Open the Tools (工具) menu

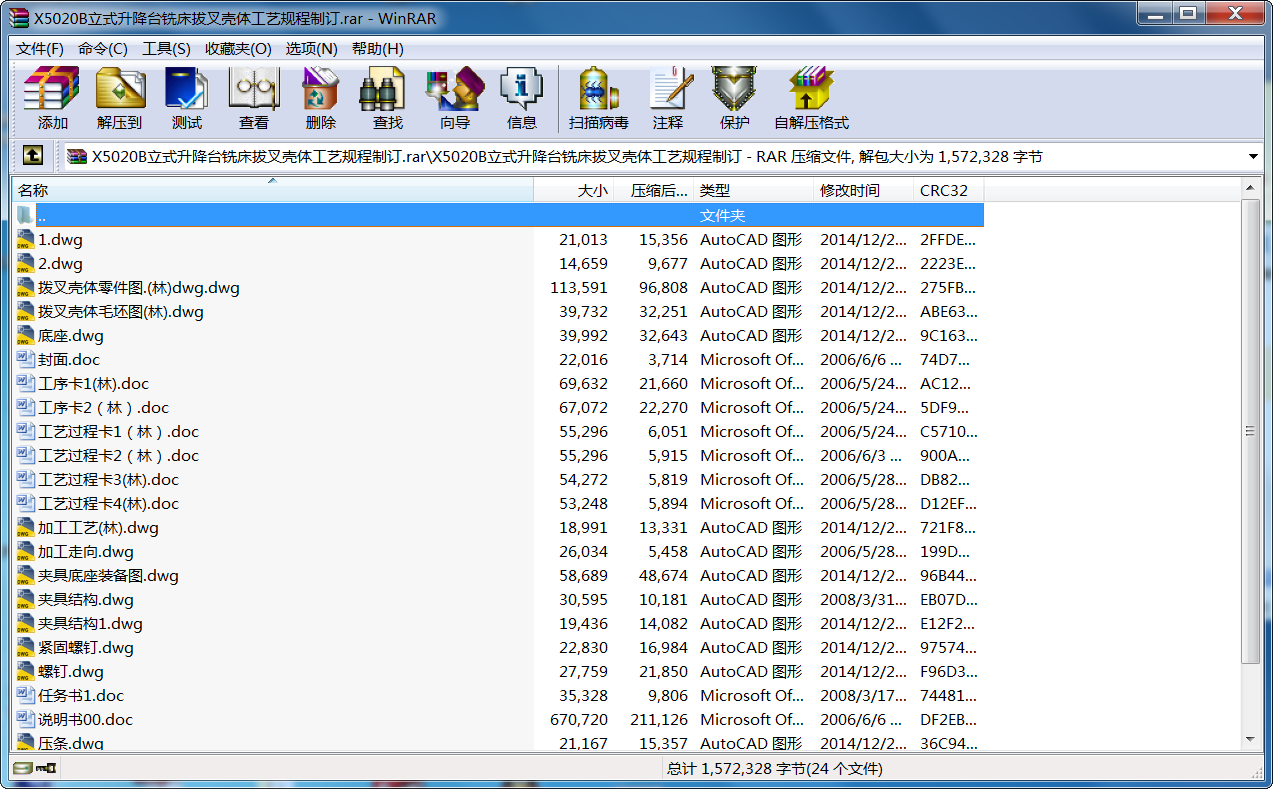pyautogui.click(x=166, y=48)
